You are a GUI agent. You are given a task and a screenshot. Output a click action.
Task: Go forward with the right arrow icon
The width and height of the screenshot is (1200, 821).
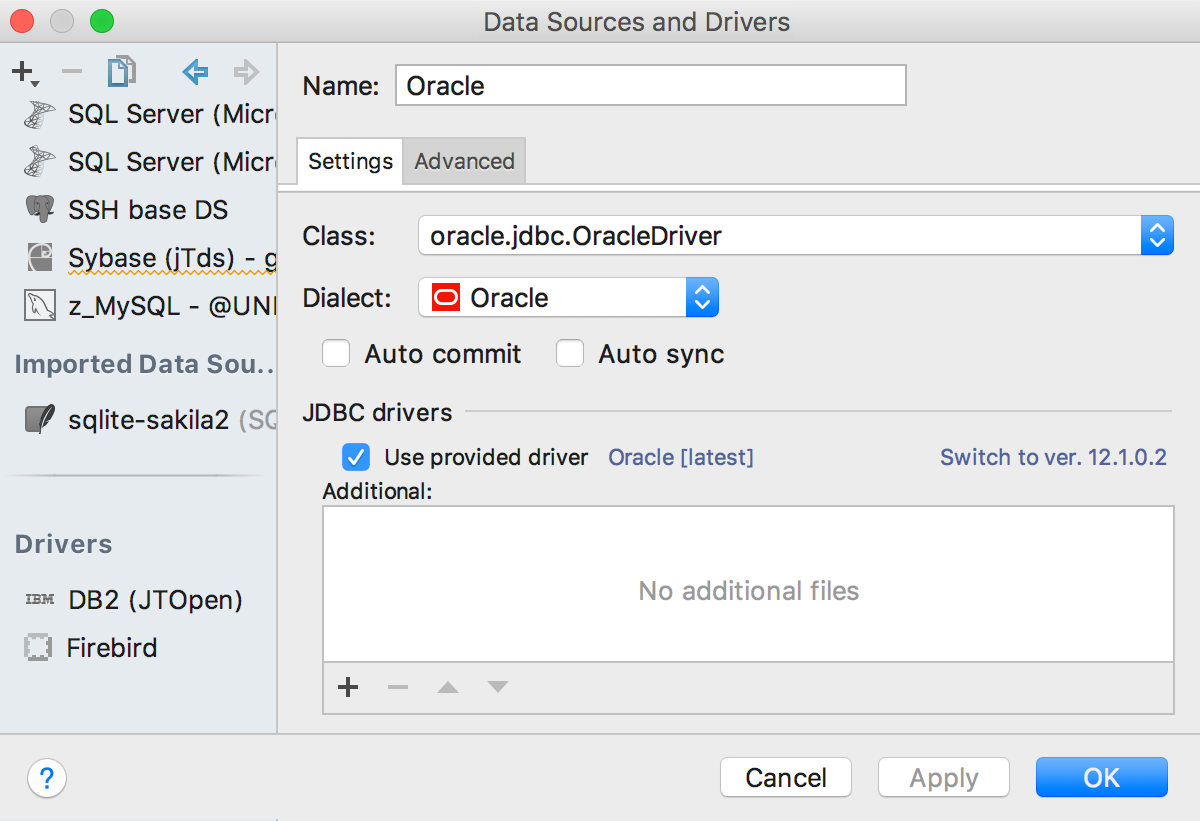tap(245, 72)
